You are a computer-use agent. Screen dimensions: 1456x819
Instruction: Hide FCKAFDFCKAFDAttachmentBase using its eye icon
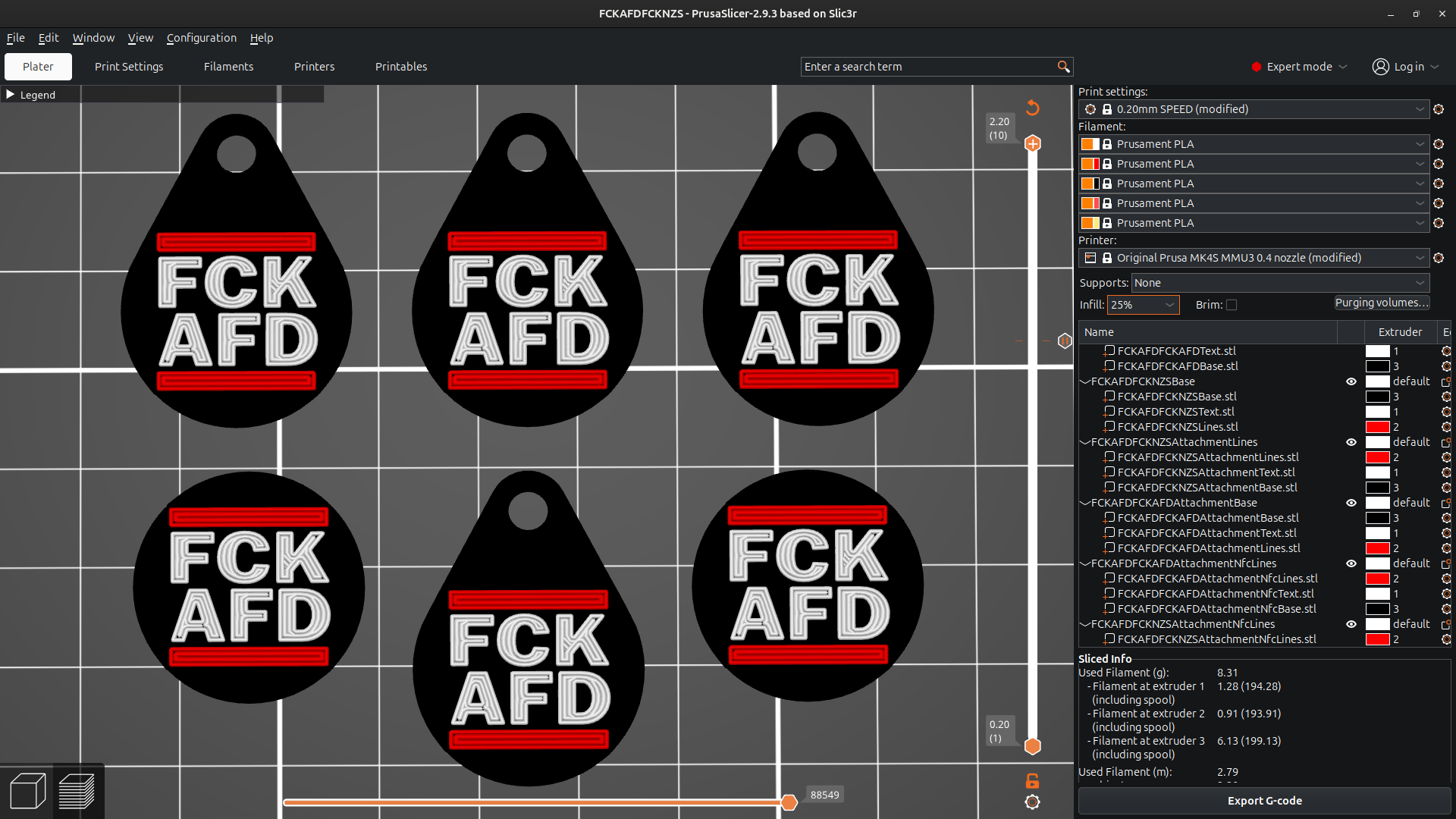[1351, 503]
